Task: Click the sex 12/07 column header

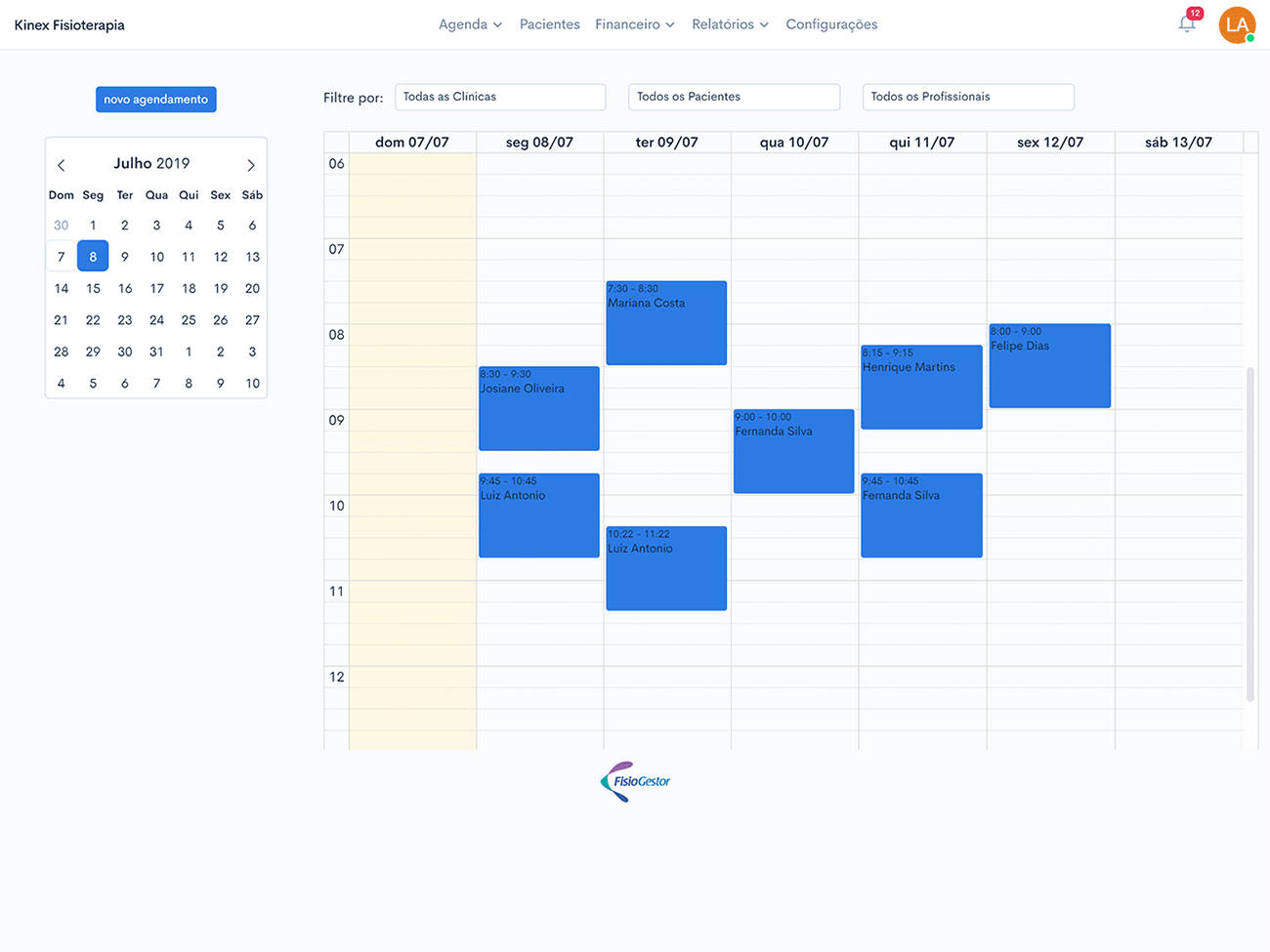Action: point(1050,143)
